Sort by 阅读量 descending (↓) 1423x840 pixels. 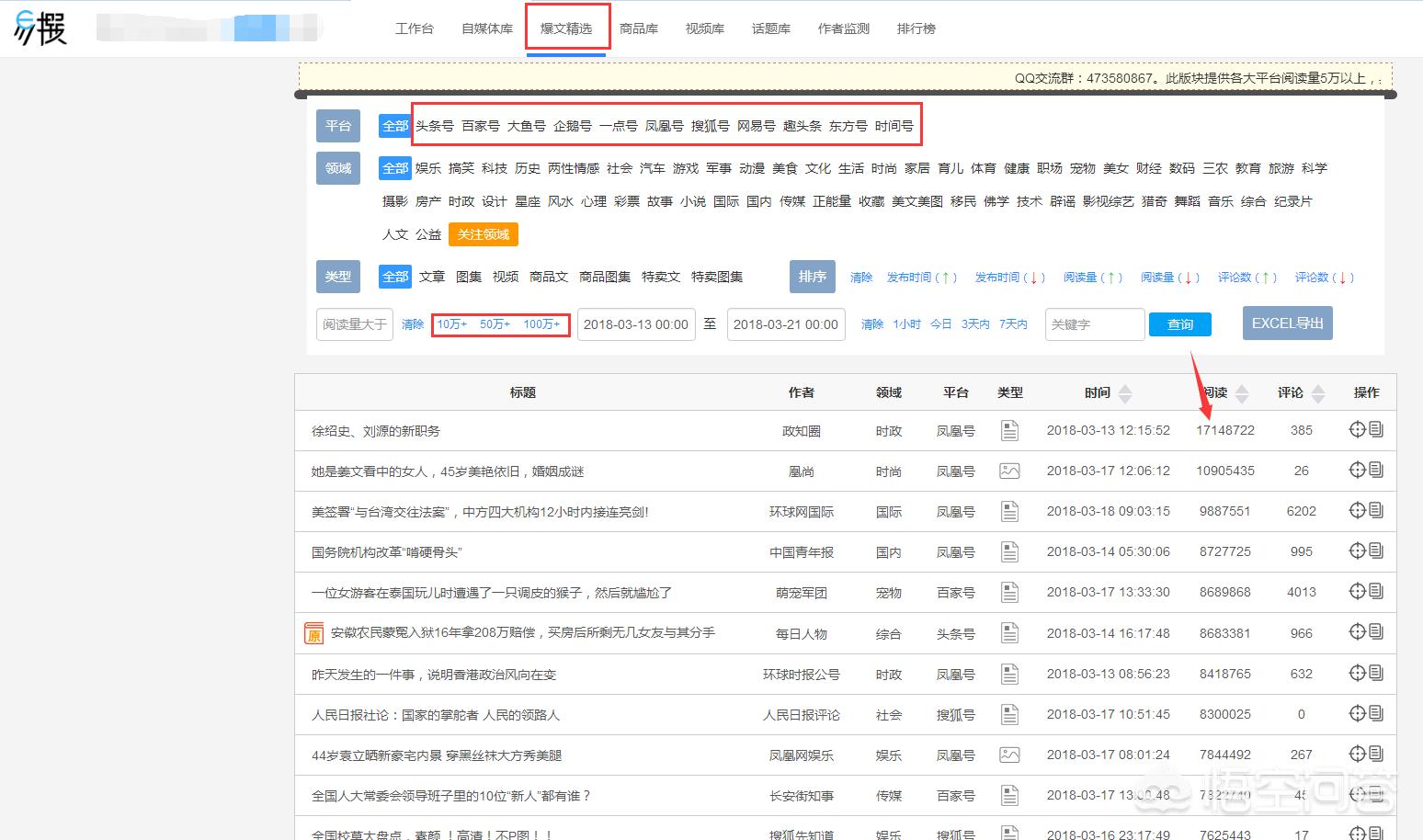(x=1170, y=278)
